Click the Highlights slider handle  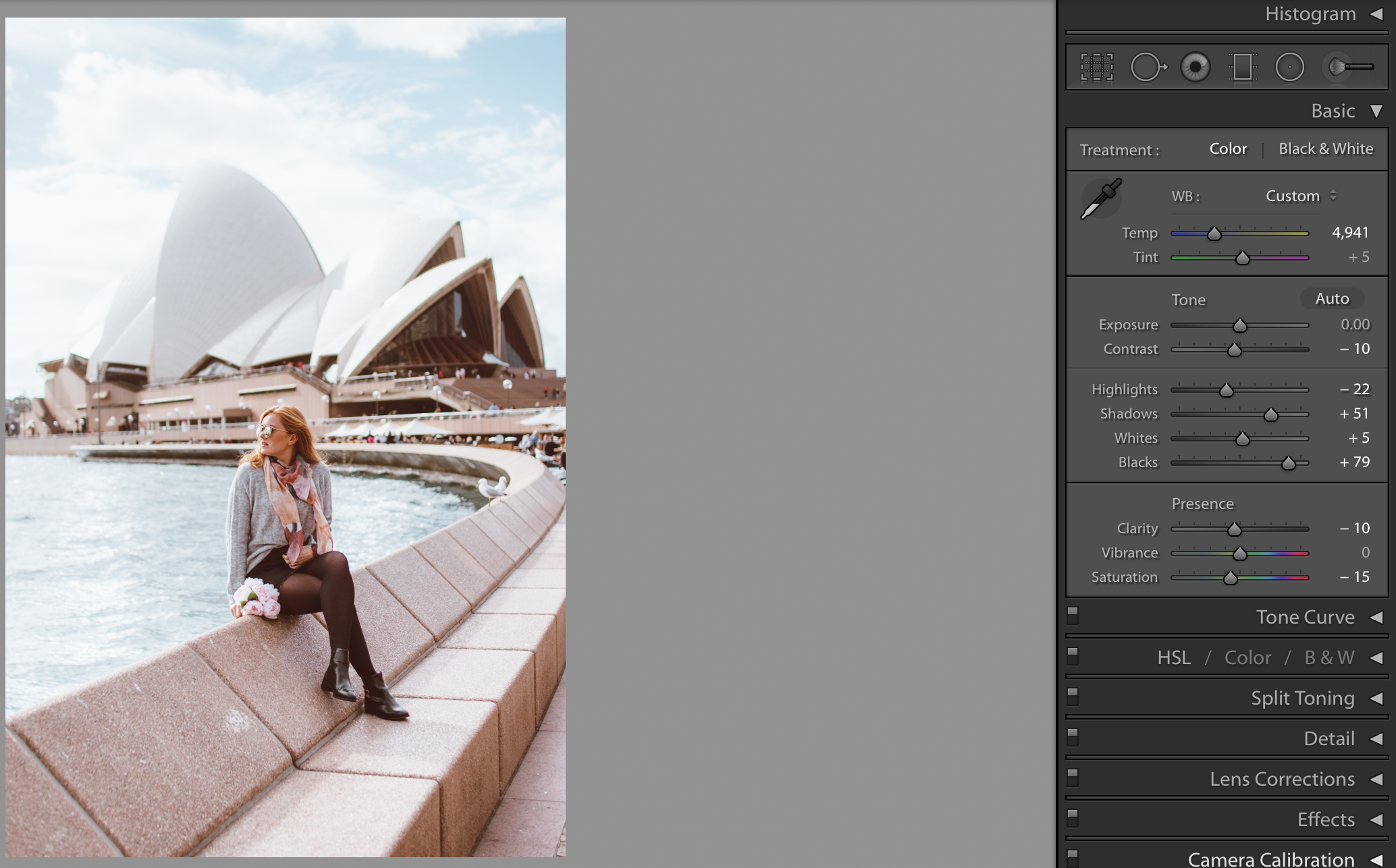[x=1227, y=390]
